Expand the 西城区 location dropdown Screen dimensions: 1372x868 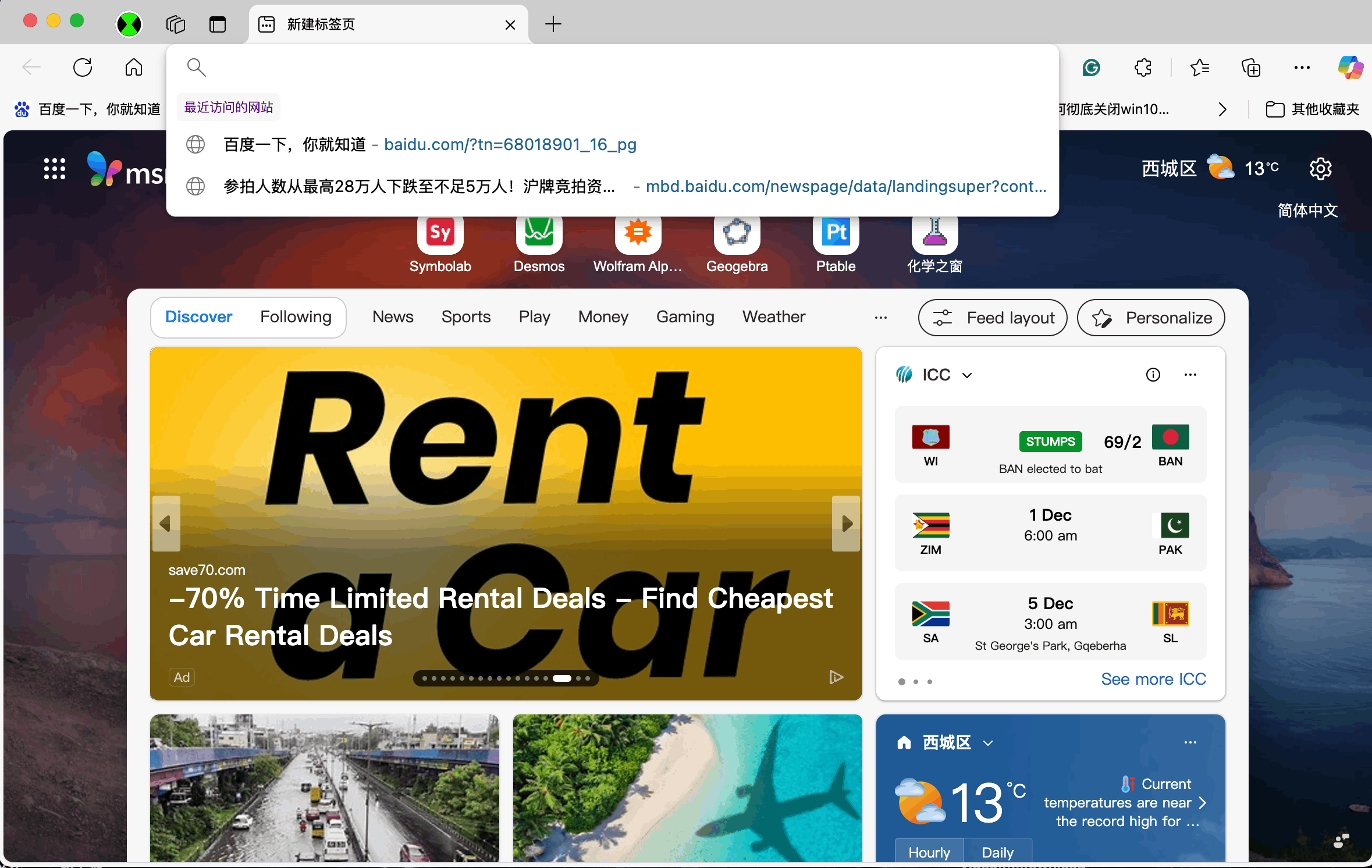click(987, 743)
